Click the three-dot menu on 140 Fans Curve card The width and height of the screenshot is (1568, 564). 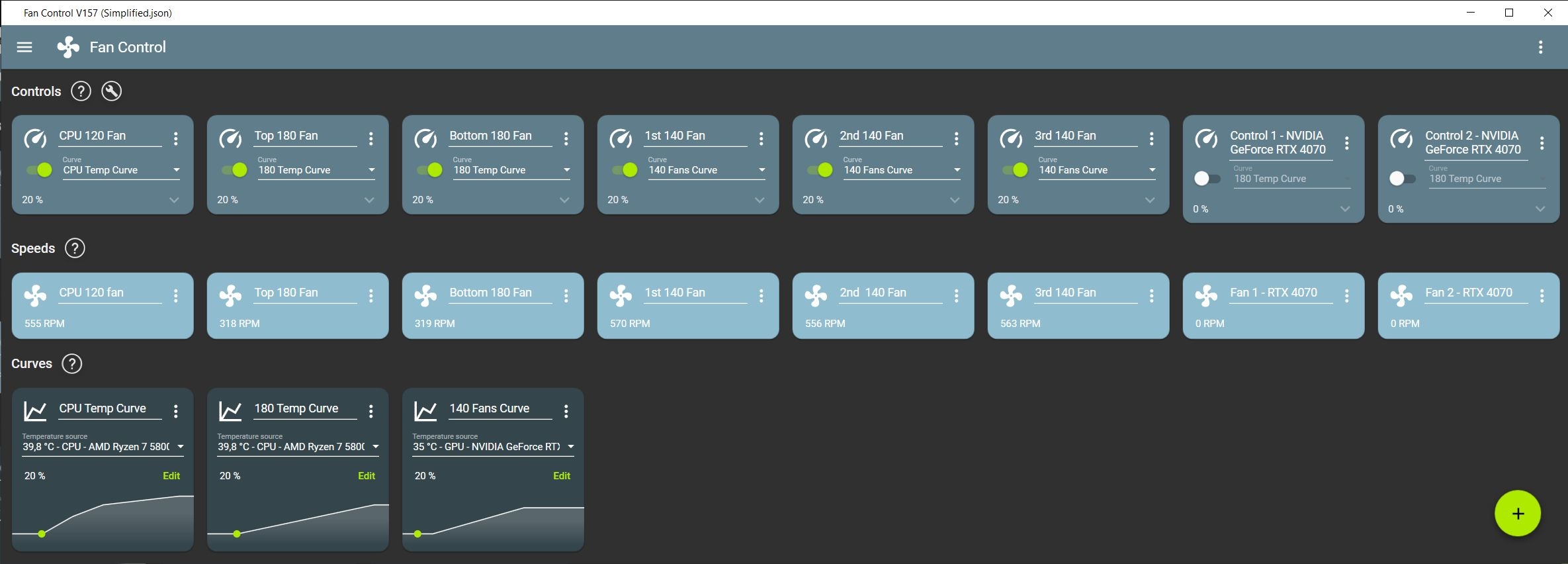click(x=566, y=411)
